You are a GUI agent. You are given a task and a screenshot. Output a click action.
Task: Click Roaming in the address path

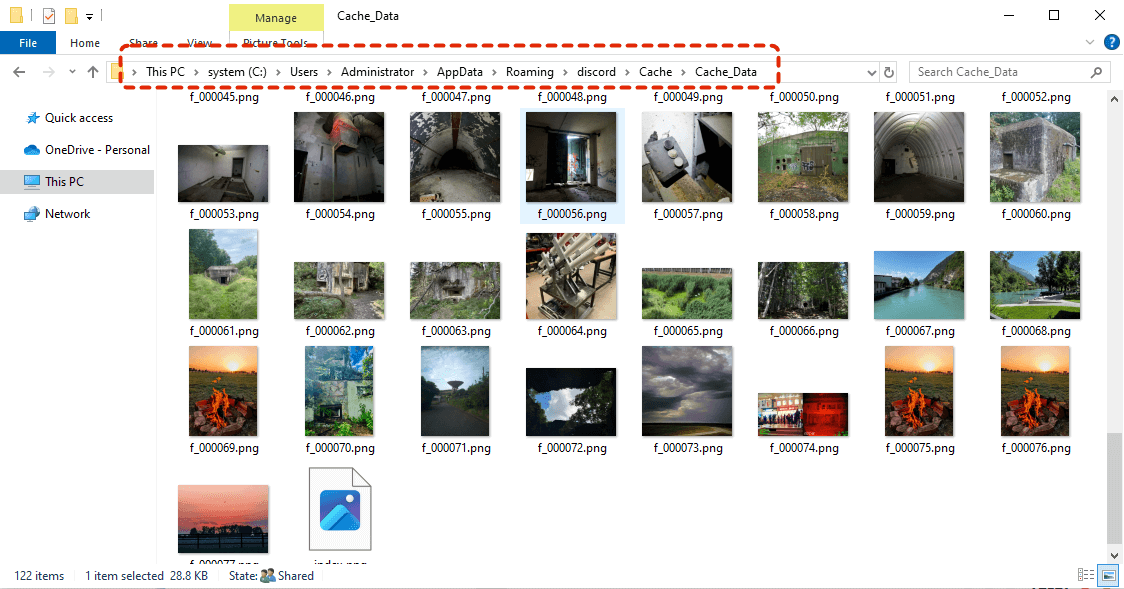530,72
